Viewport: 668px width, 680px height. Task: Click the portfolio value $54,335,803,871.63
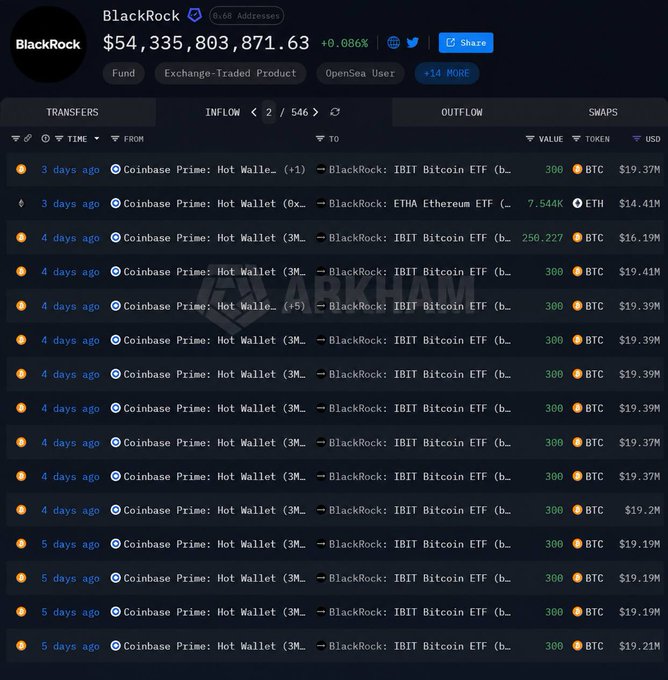(206, 43)
